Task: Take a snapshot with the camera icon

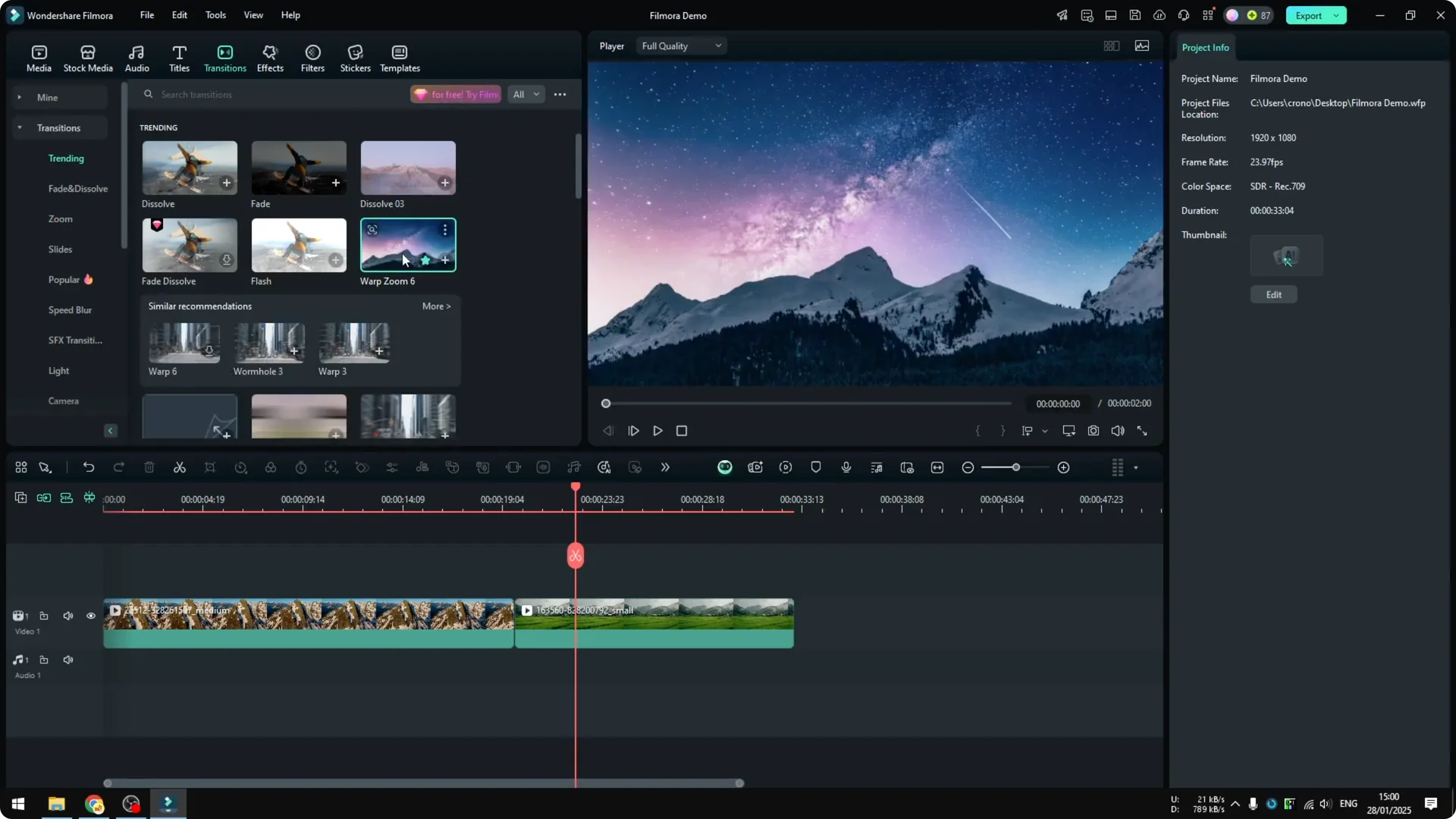Action: pos(1094,431)
